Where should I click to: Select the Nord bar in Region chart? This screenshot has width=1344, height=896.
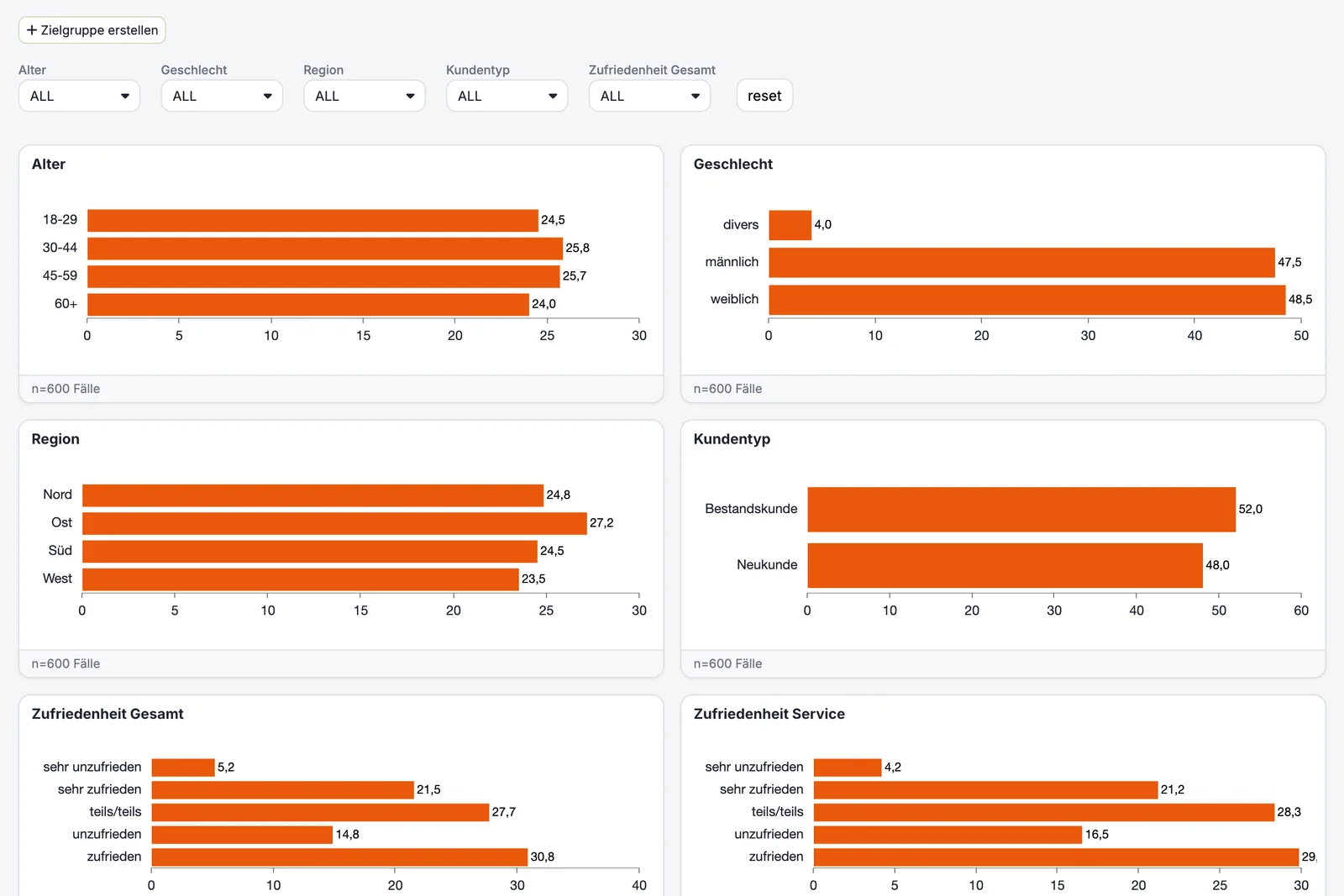(312, 495)
